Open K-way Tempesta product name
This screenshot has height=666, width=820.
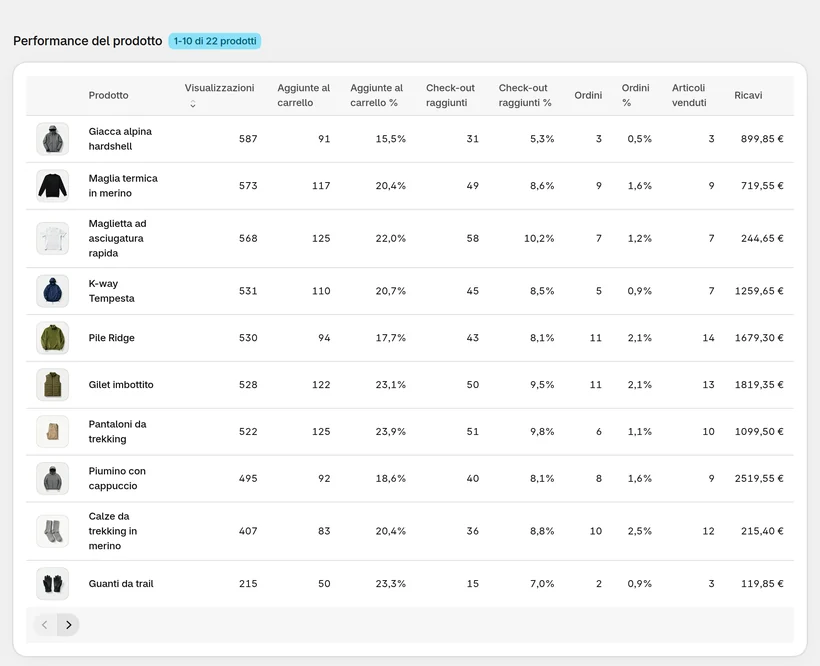click(111, 291)
